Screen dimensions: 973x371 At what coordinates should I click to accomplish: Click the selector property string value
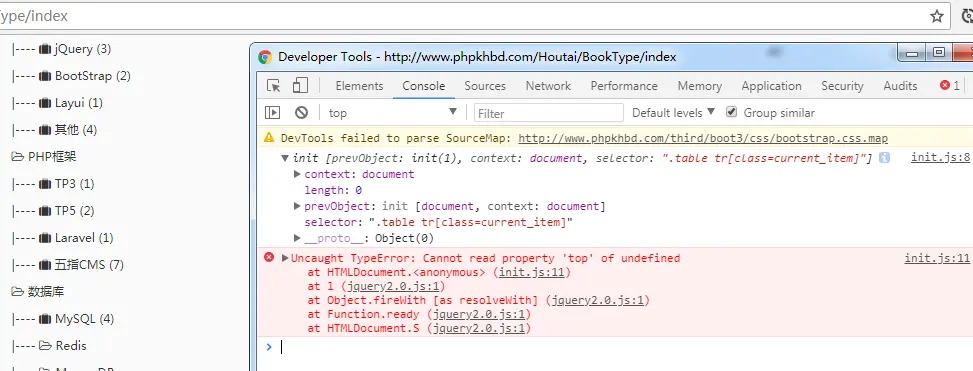pos(470,222)
